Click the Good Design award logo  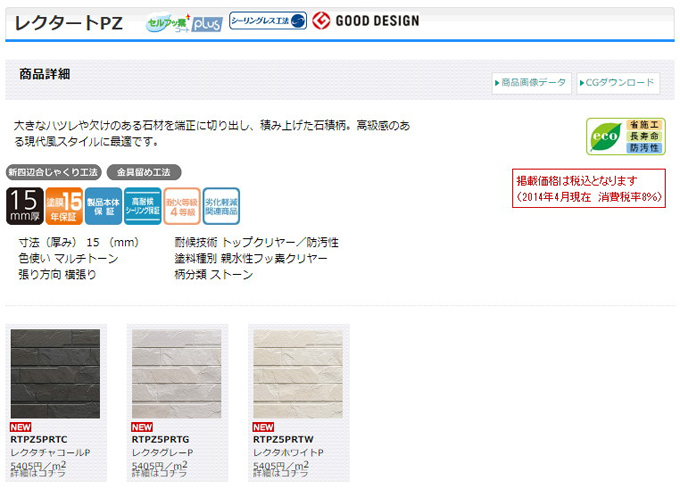[x=366, y=20]
